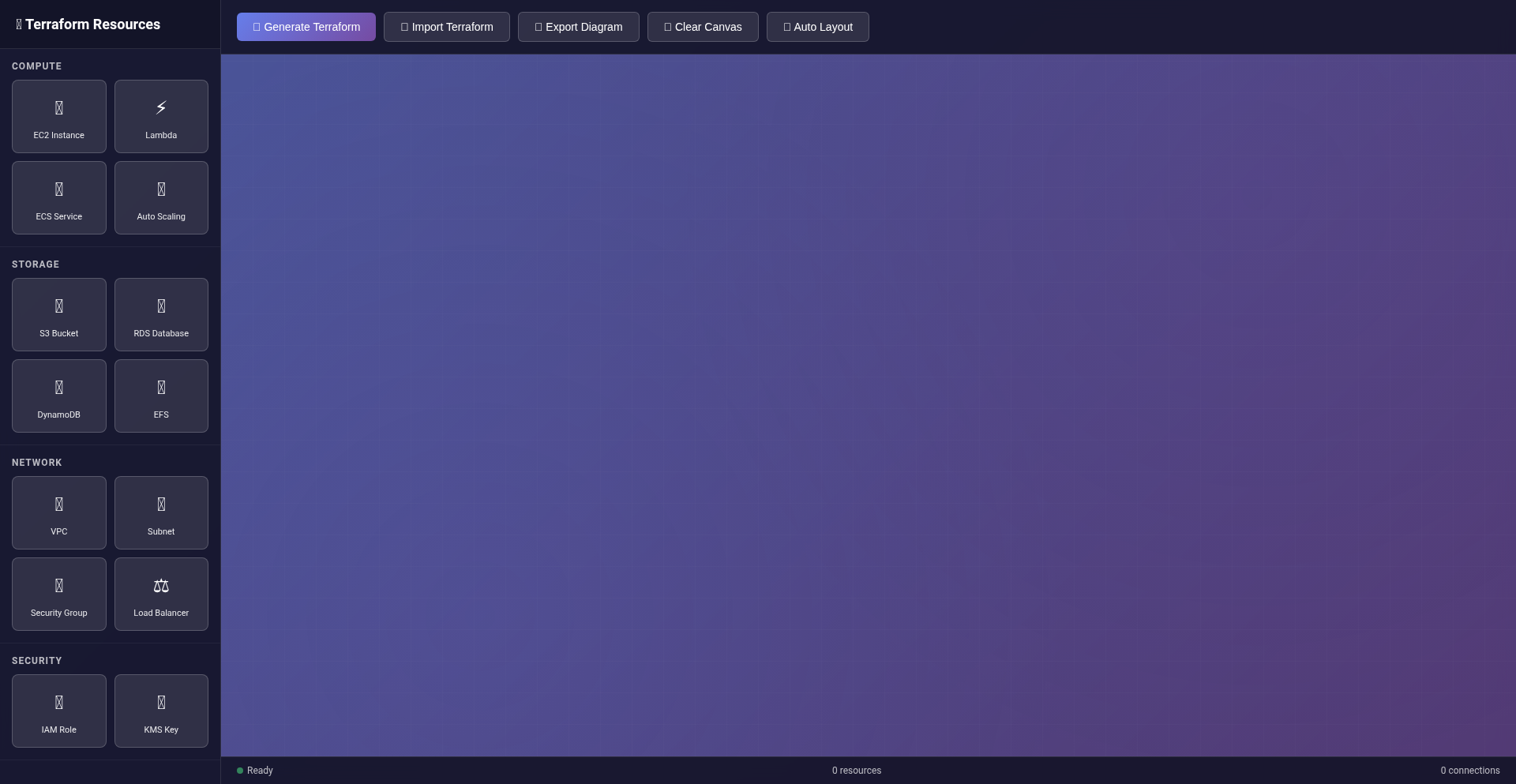Pick the ECS Service resource tile
Screen dimensions: 1516x784
(59, 197)
